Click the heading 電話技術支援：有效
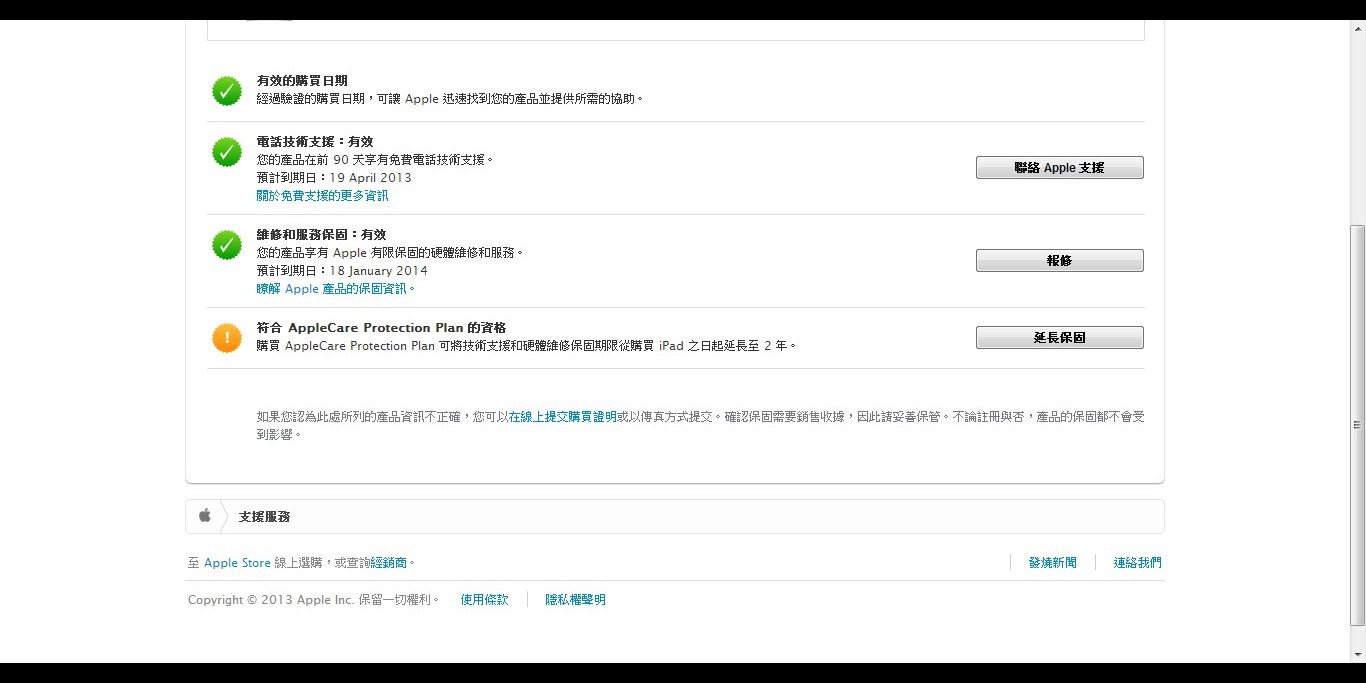 [x=315, y=142]
